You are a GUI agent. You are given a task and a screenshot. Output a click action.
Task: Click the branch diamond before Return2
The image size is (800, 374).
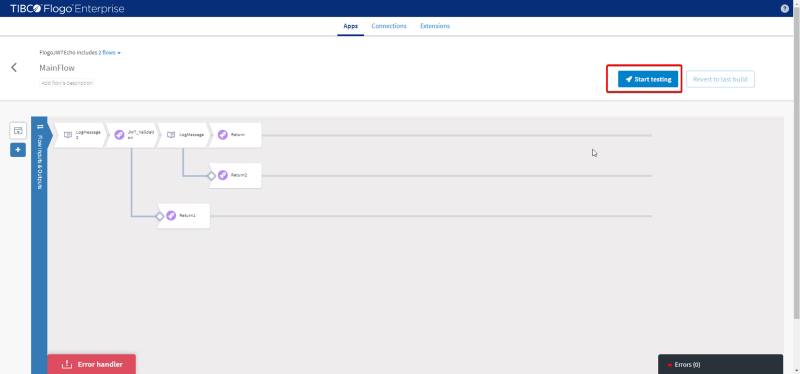(x=211, y=176)
